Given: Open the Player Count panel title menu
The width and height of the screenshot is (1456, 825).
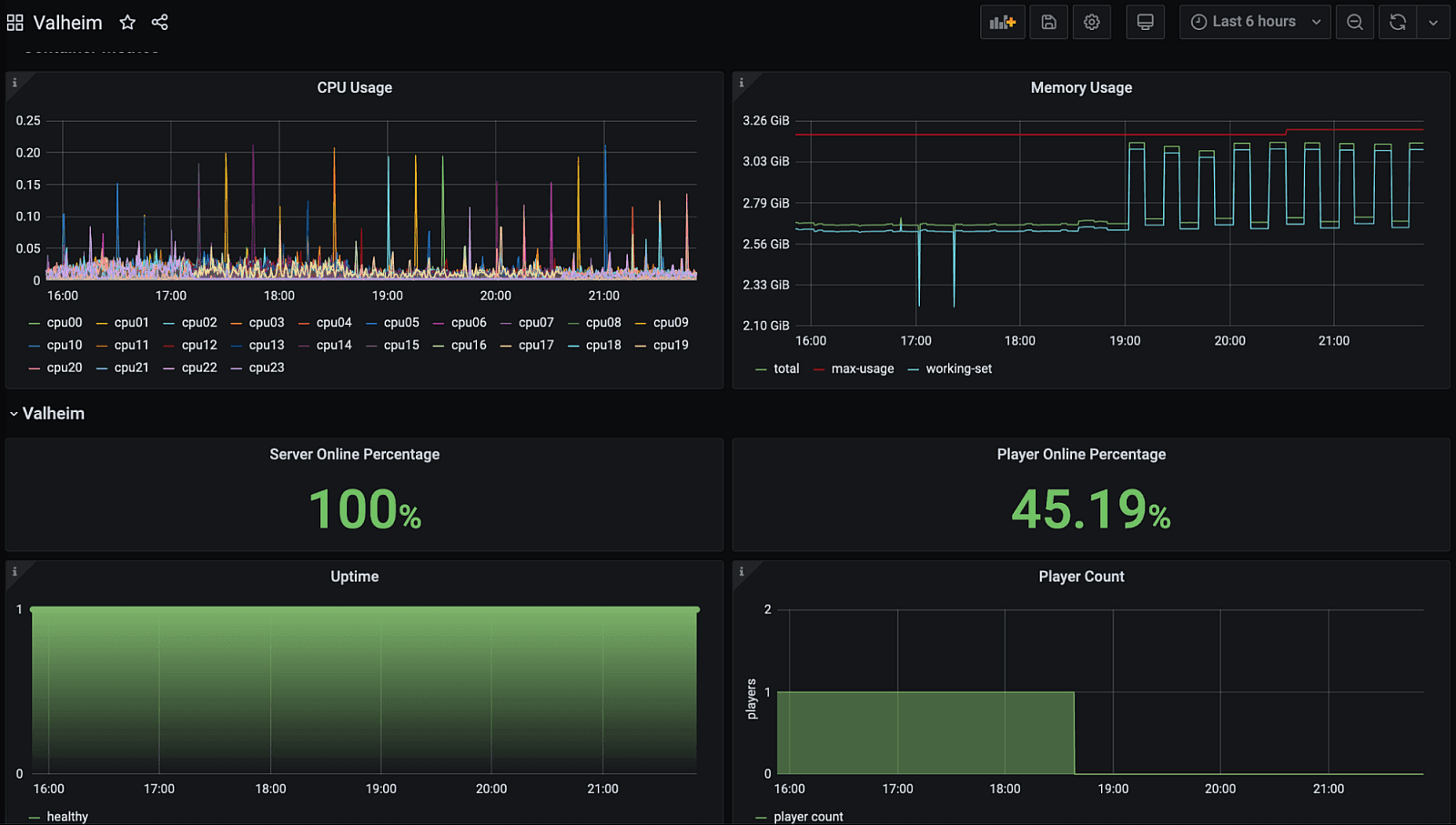Looking at the screenshot, I should (x=1081, y=577).
